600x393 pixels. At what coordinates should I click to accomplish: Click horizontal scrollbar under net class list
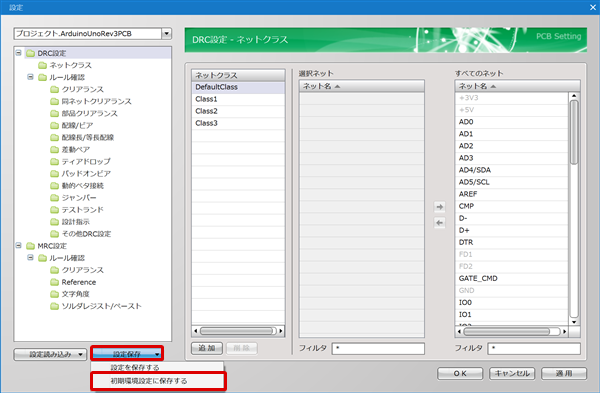pos(238,331)
